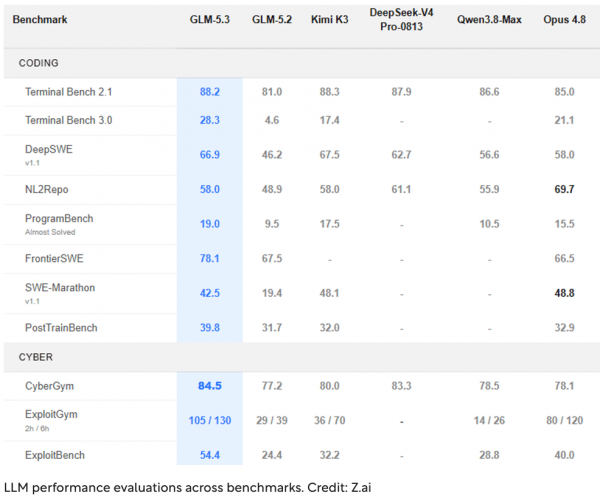Click the 19.0 ProgramBench score
600x504 pixels.
click(x=210, y=224)
